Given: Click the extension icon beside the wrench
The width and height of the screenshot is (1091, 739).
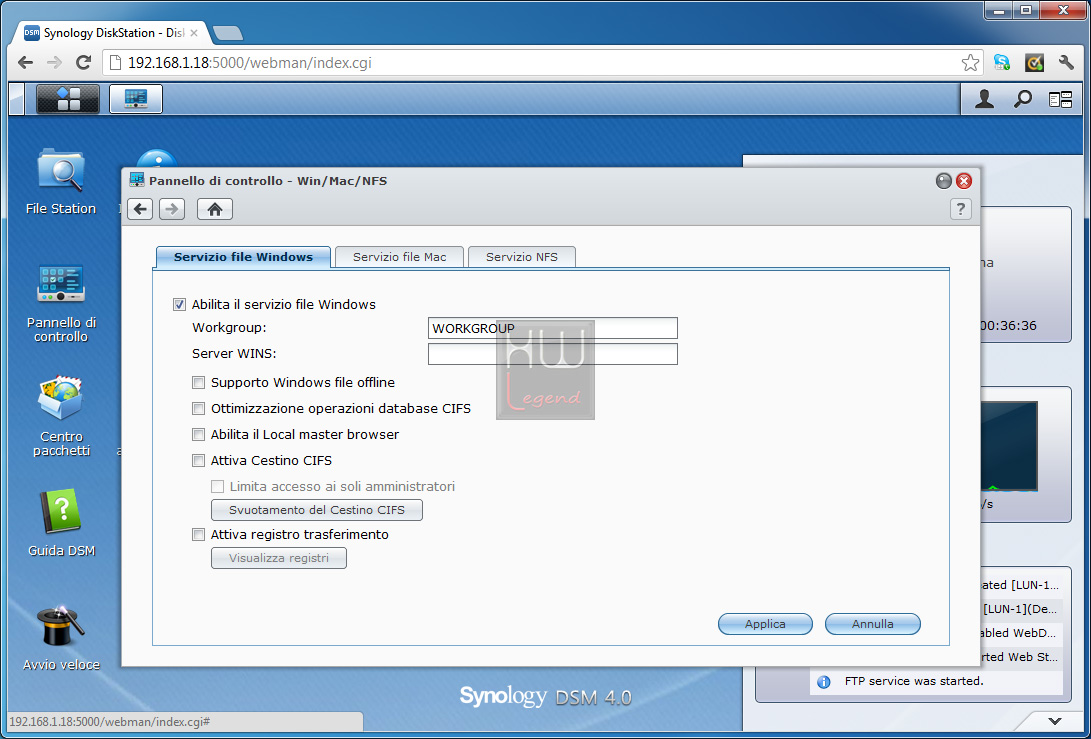Looking at the screenshot, I should point(1035,63).
